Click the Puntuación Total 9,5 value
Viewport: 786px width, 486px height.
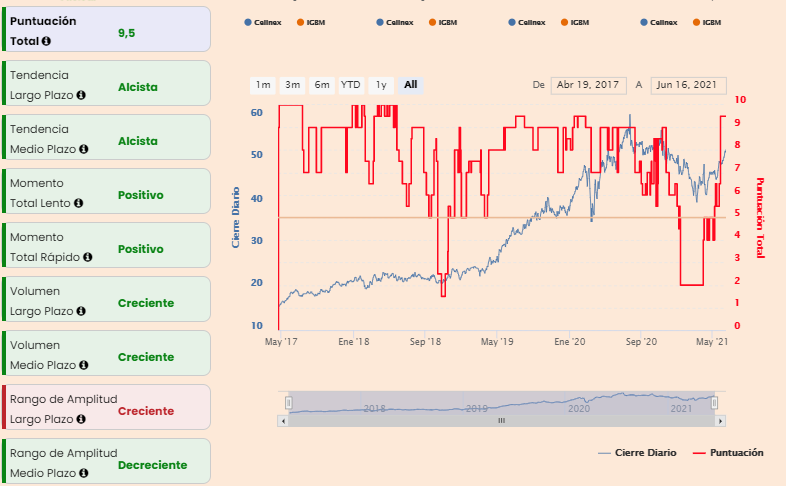click(127, 33)
